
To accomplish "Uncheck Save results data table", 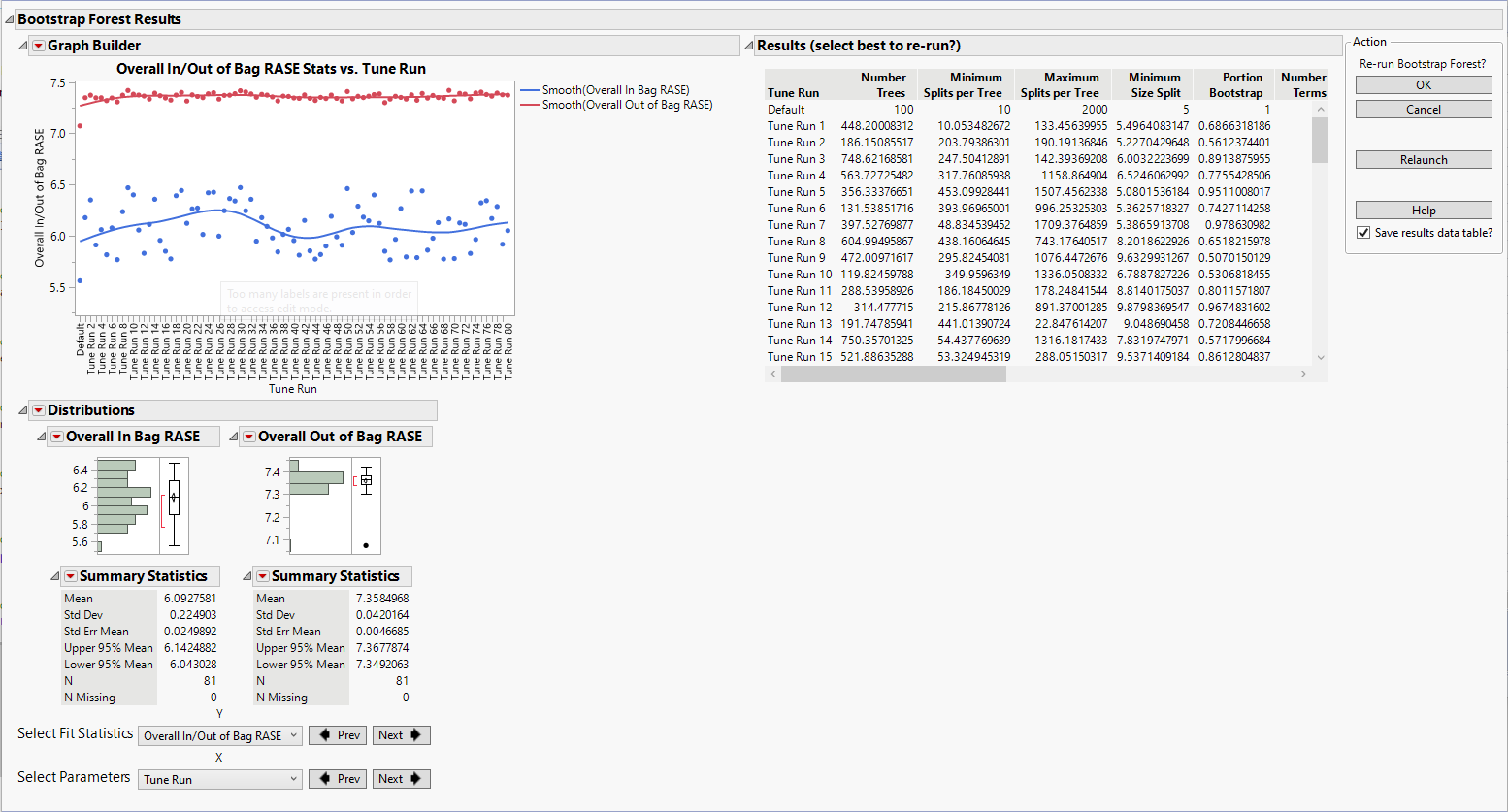I will pos(1363,232).
